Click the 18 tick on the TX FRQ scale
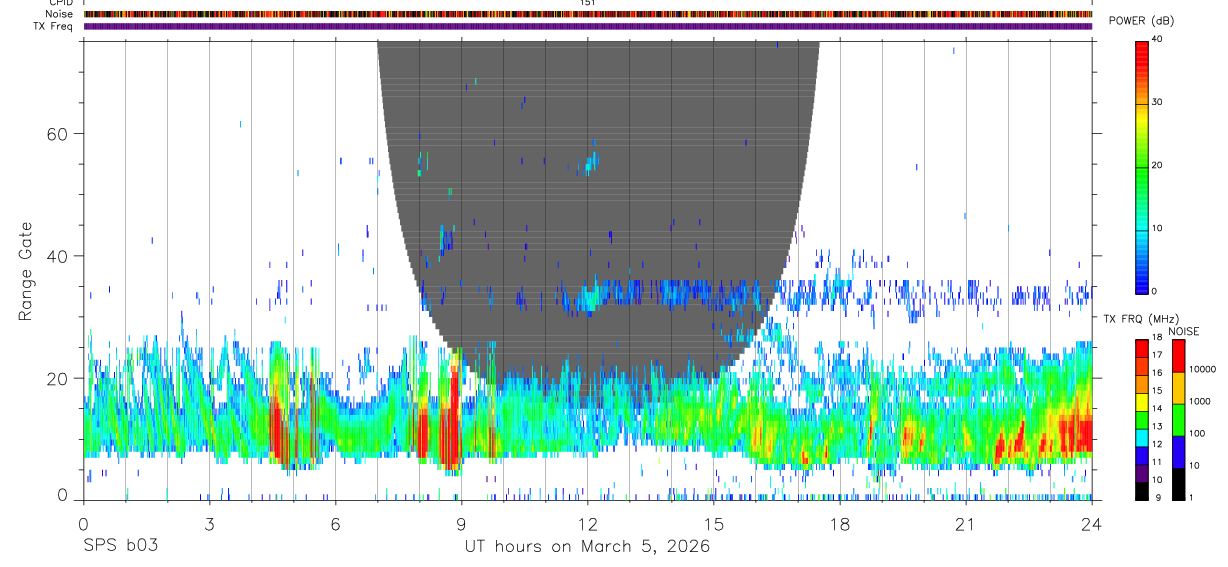Screen dimensions: 1228x567 click(x=1157, y=338)
